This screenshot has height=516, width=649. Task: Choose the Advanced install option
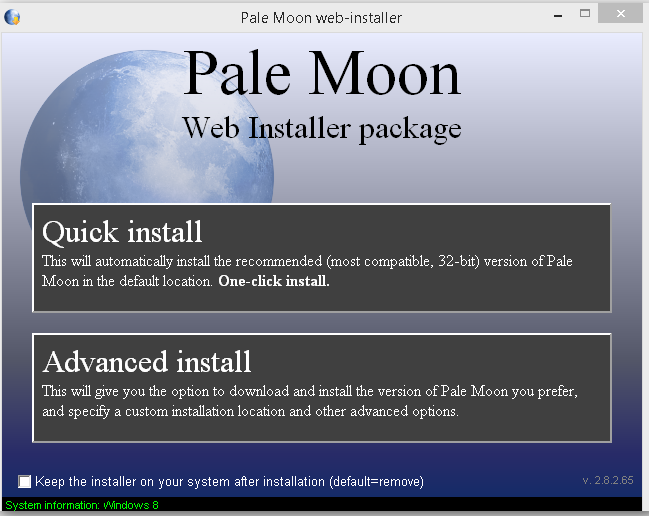click(322, 388)
